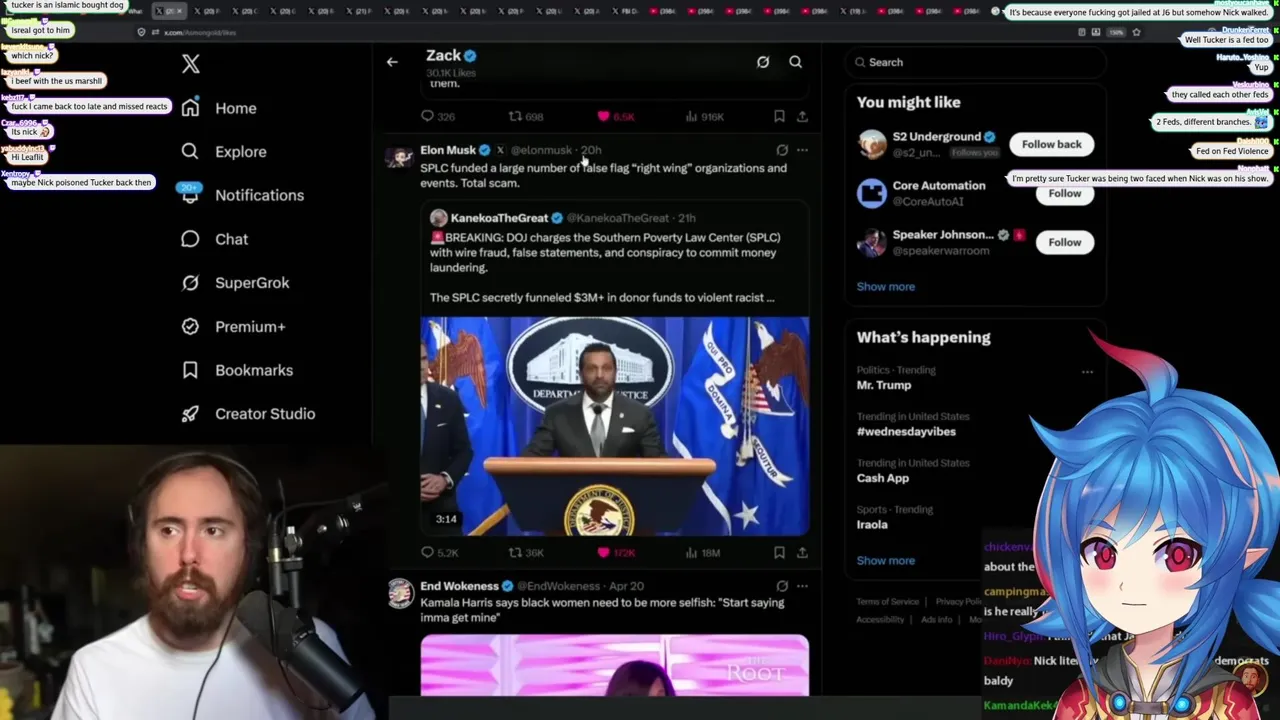Screen dimensions: 1280x720
Task: Open Terms of Service footer link
Action: point(887,602)
